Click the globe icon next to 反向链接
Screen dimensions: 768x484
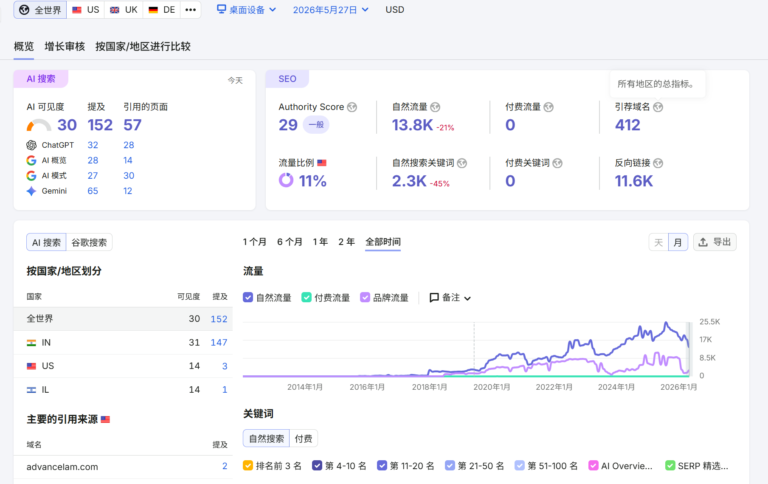pyautogui.click(x=658, y=163)
